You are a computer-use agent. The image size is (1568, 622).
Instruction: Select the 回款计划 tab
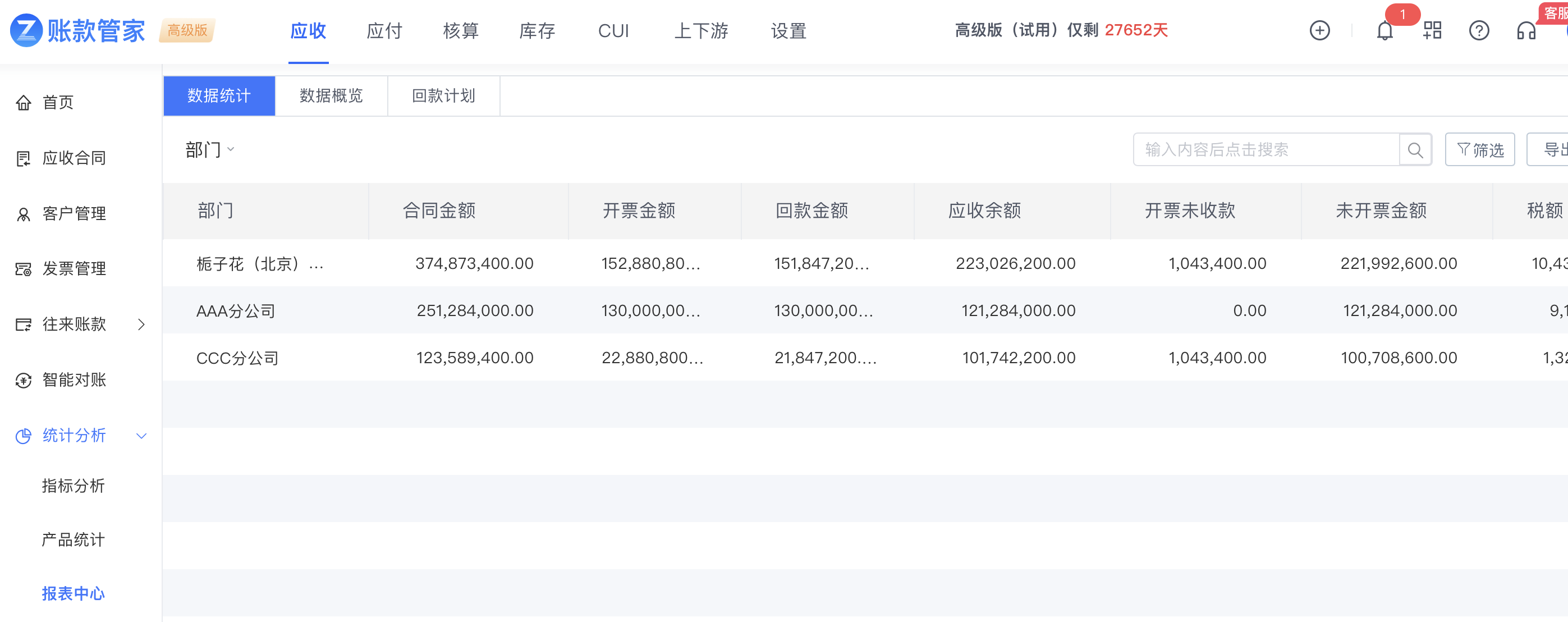pyautogui.click(x=443, y=95)
